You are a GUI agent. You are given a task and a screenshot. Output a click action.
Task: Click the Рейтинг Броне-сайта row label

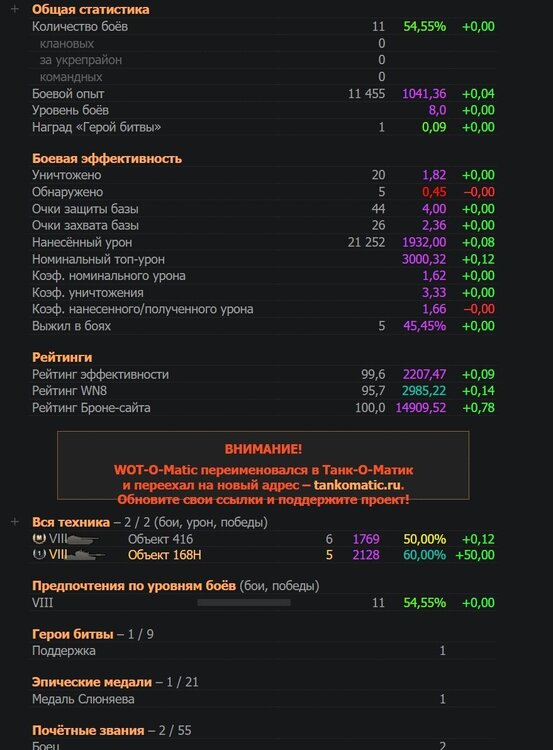(91, 408)
